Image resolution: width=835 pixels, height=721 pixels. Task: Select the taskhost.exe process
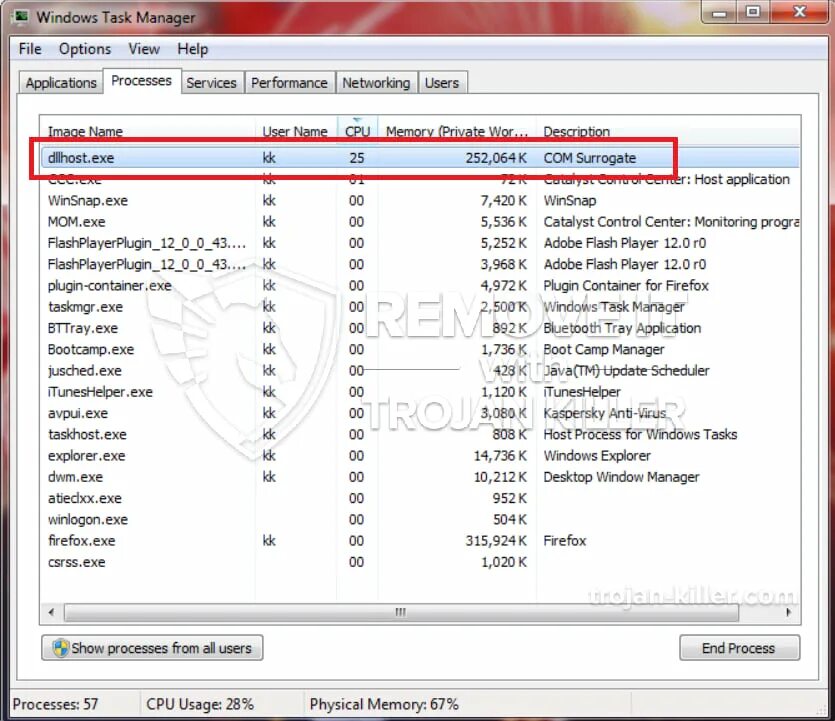pos(420,435)
